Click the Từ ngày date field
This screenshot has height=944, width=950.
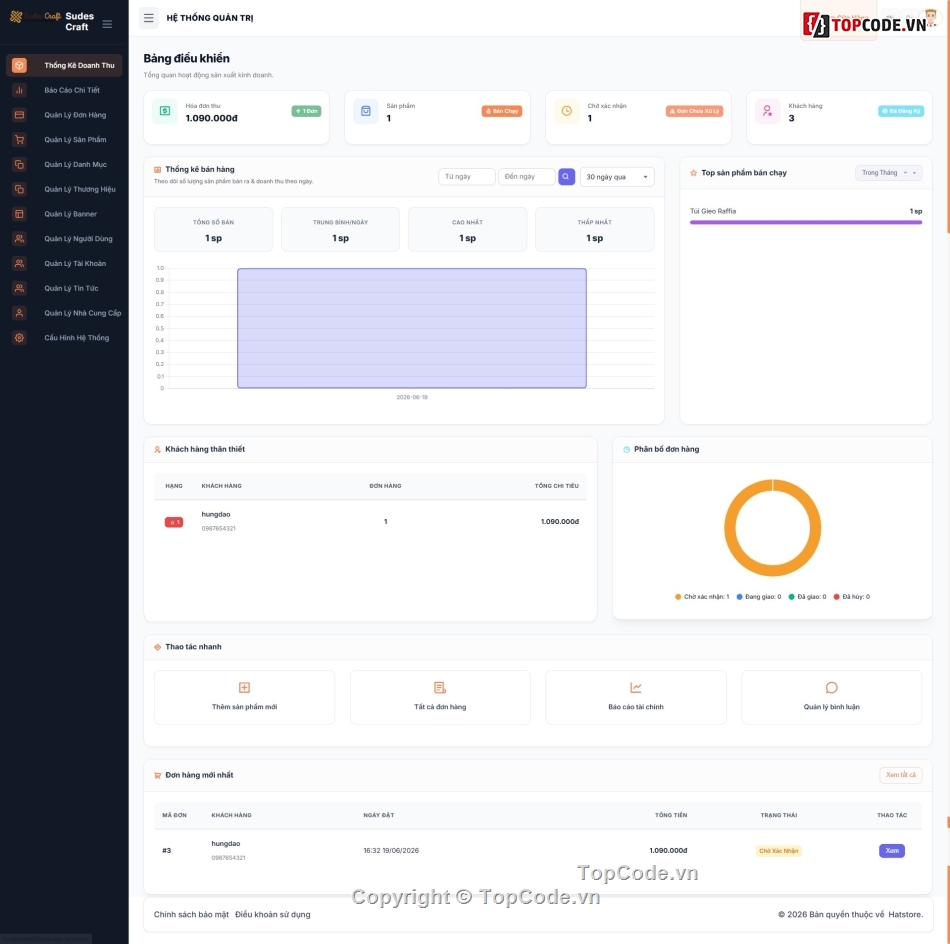point(467,177)
